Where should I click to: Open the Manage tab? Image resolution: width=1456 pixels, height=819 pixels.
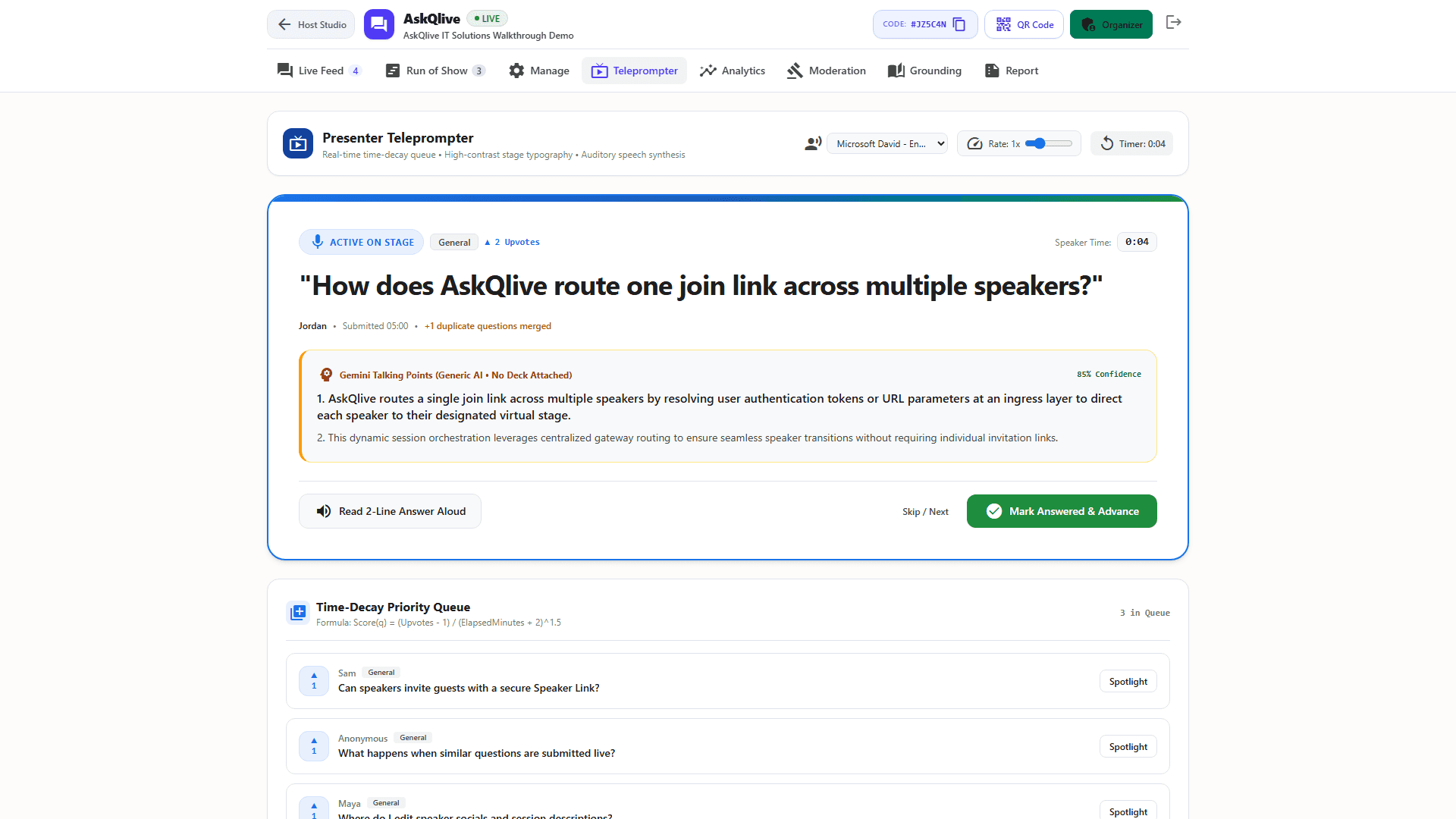[539, 71]
